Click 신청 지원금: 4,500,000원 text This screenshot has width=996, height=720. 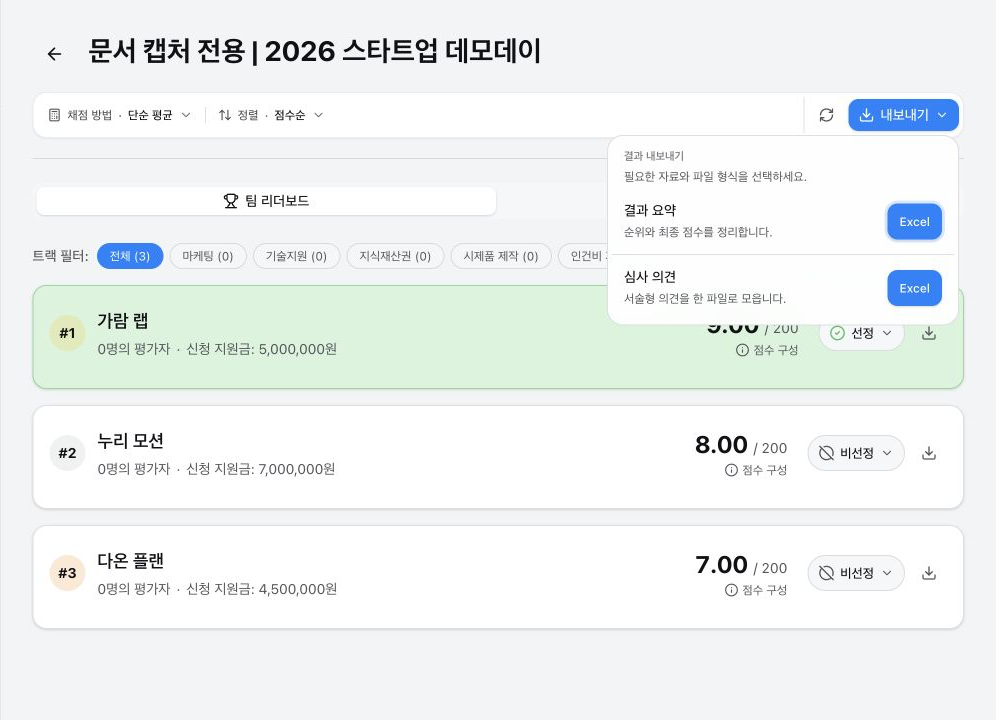[261, 590]
